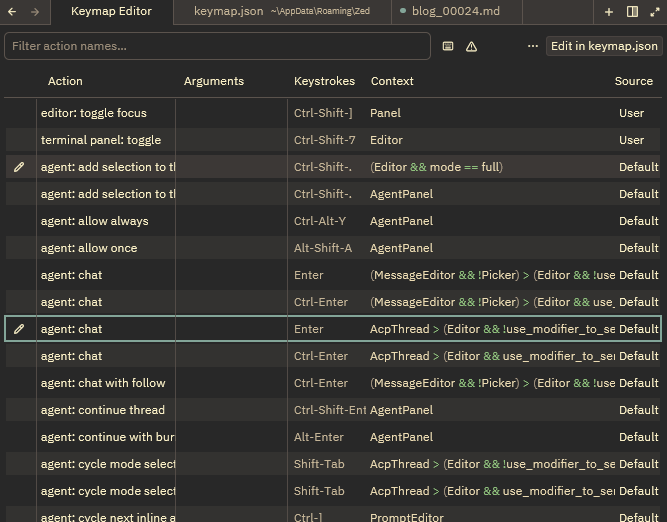Click the Filter action names search box
This screenshot has width=667, height=522.
coord(217,46)
